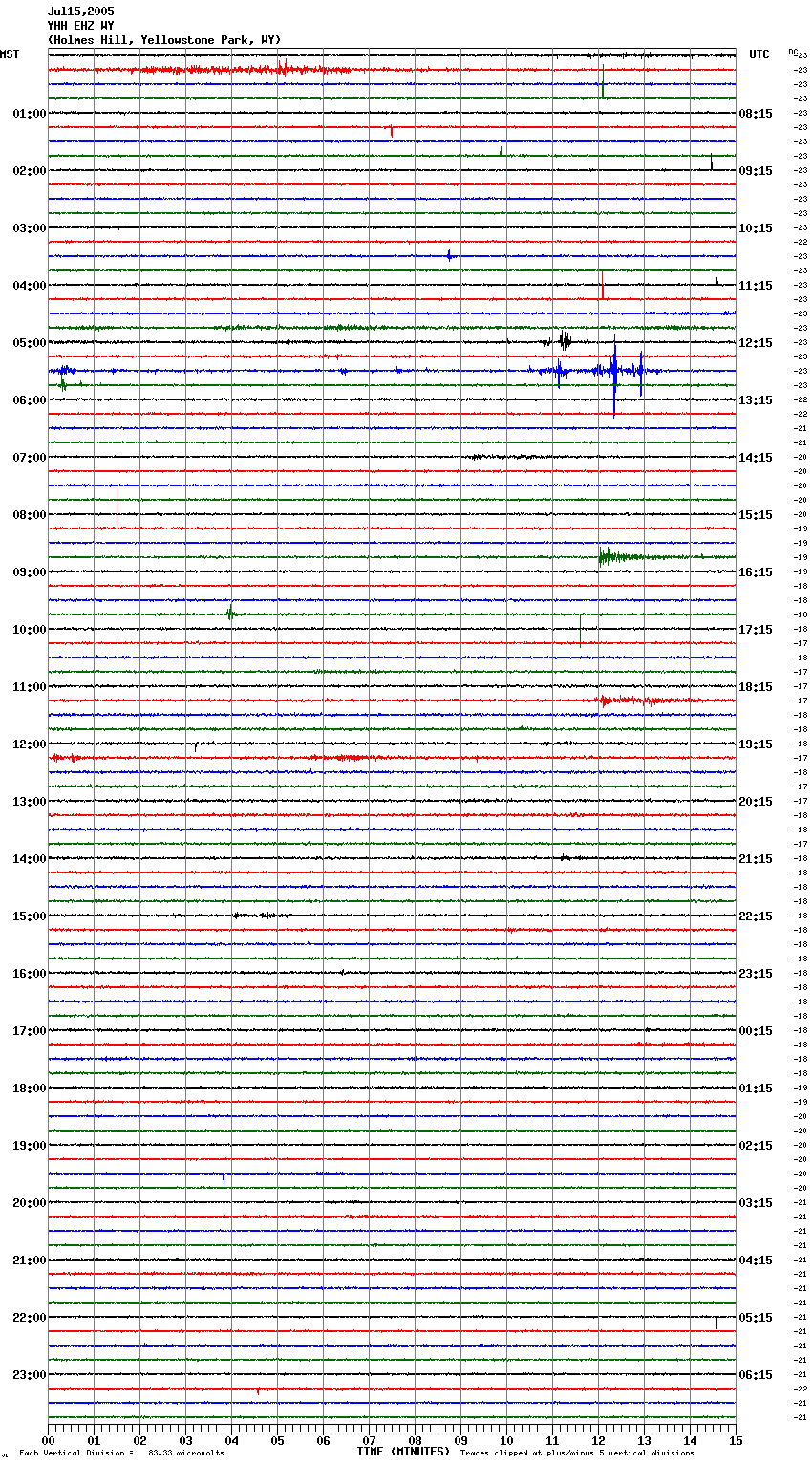Pick the 18:00 MST hour label
Image resolution: width=812 pixels, height=1466 pixels.
pyautogui.click(x=30, y=1089)
